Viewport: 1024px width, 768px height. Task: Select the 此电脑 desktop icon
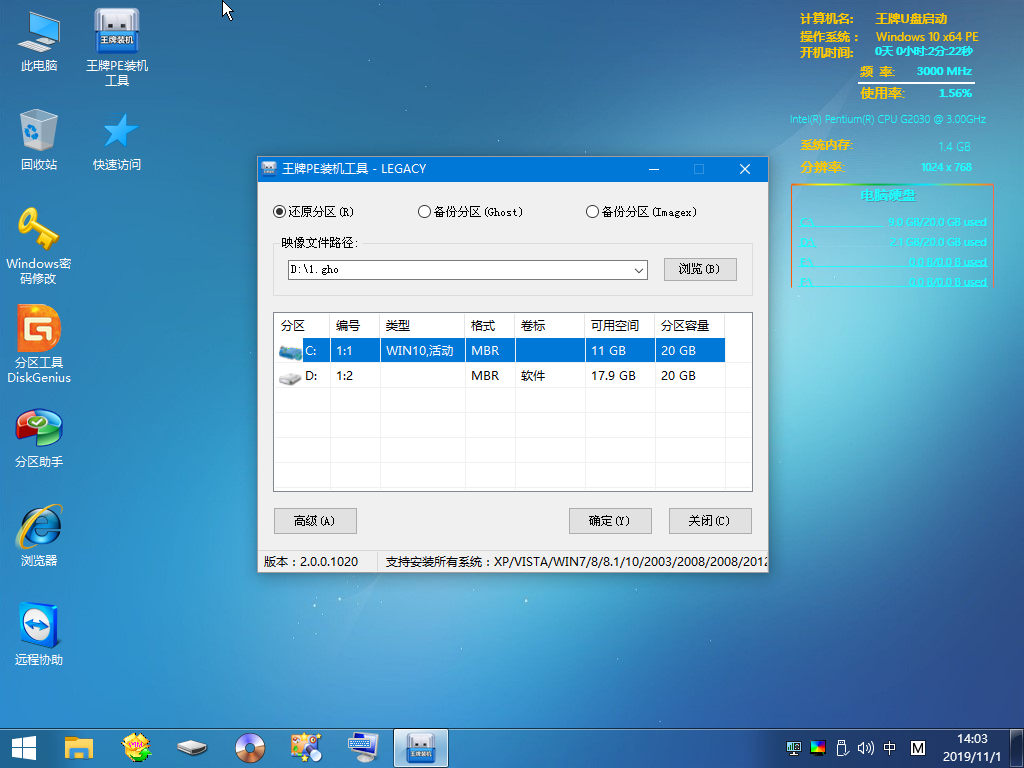[39, 40]
